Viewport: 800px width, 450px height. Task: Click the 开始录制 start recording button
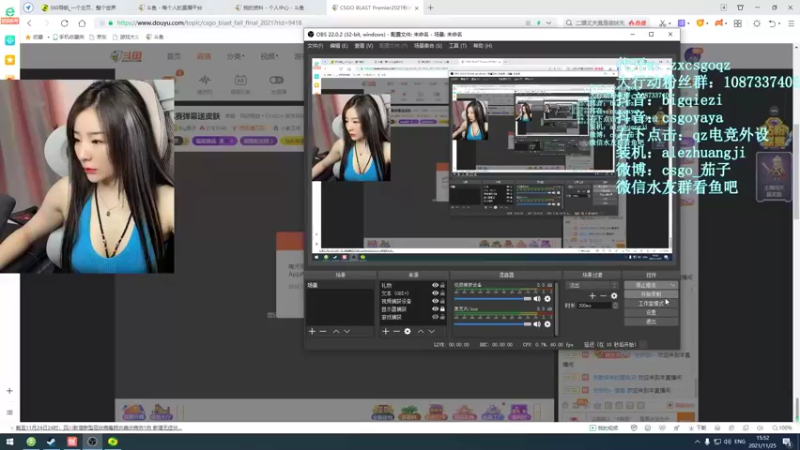click(x=651, y=294)
